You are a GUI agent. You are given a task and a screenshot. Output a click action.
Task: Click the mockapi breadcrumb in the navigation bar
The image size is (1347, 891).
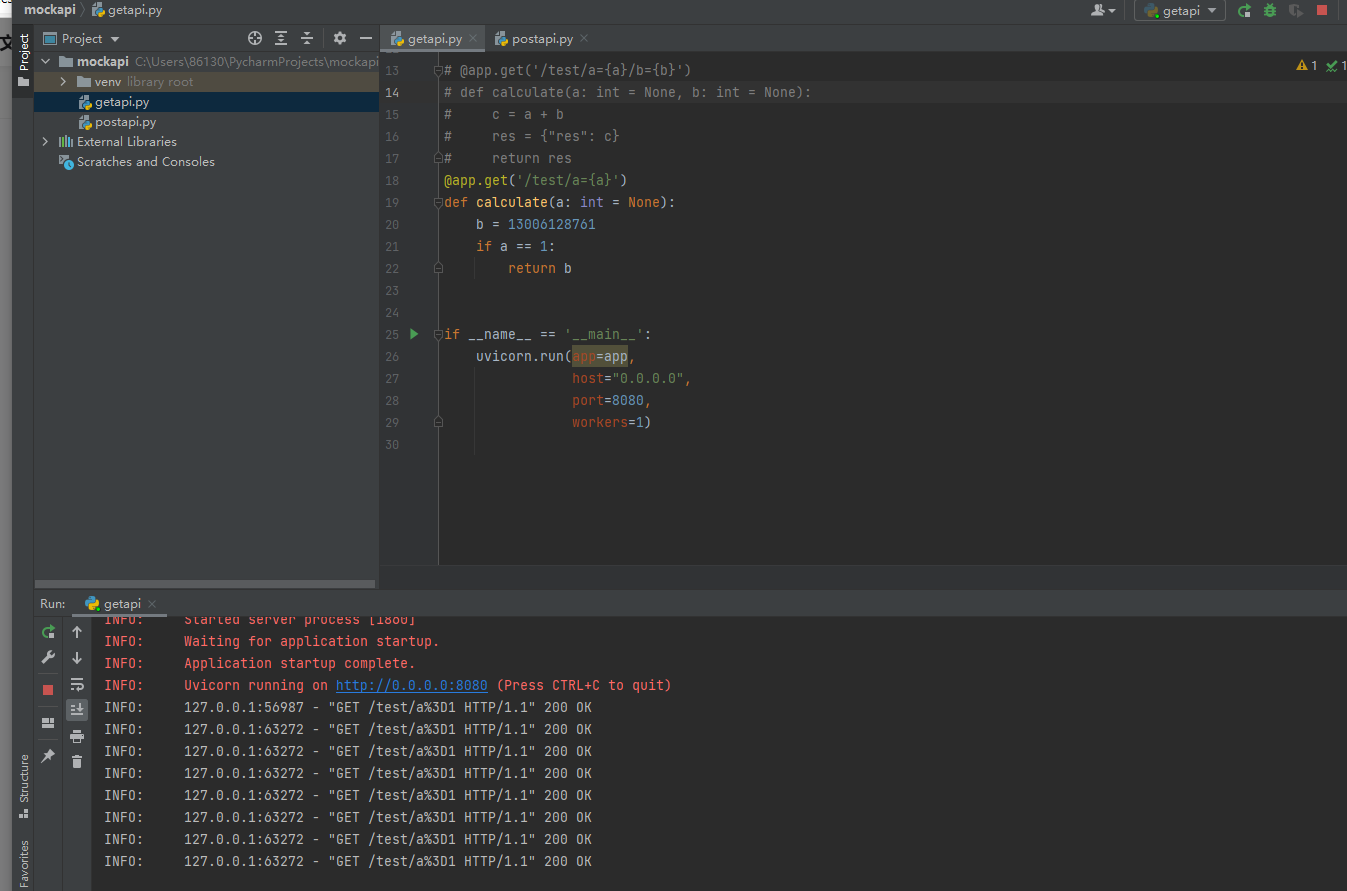(50, 10)
